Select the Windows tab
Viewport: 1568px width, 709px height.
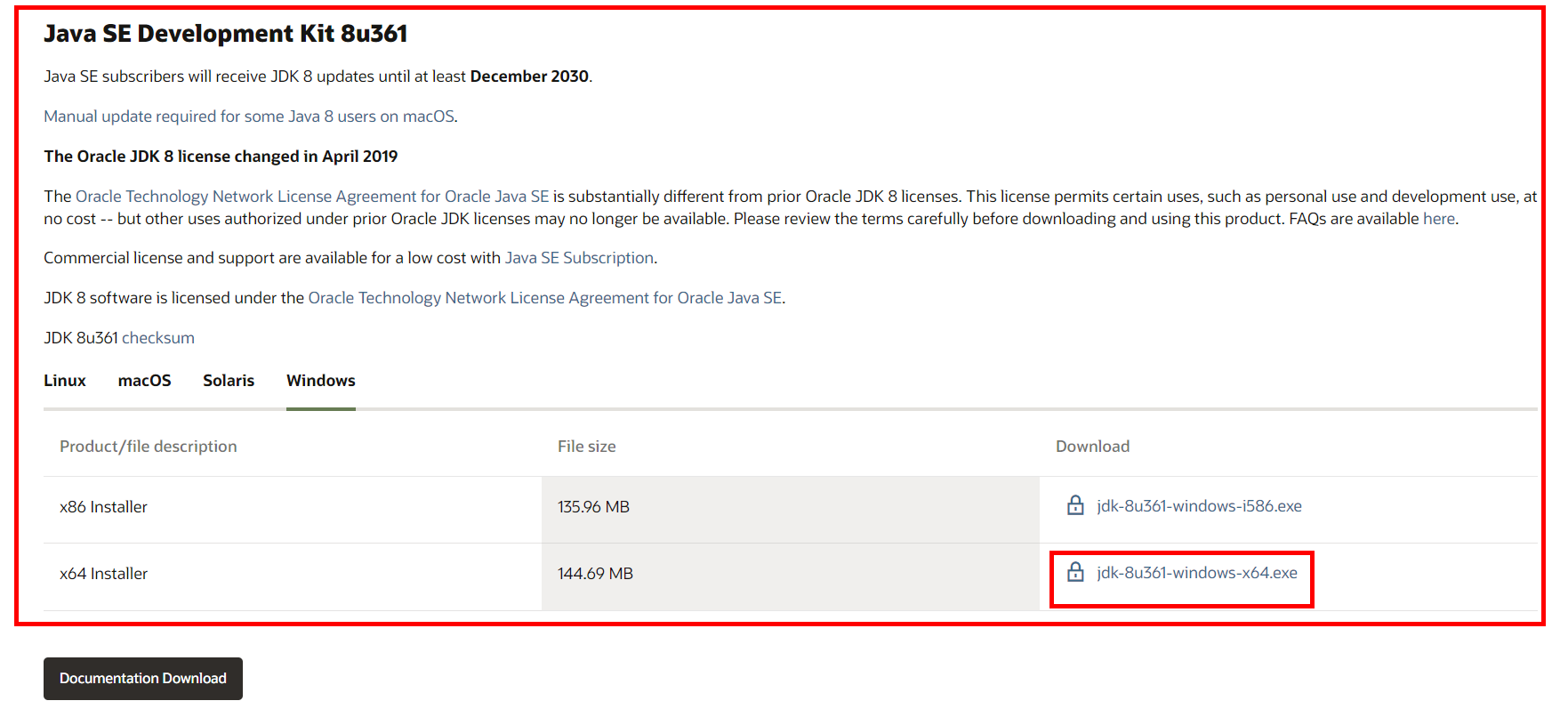point(321,381)
